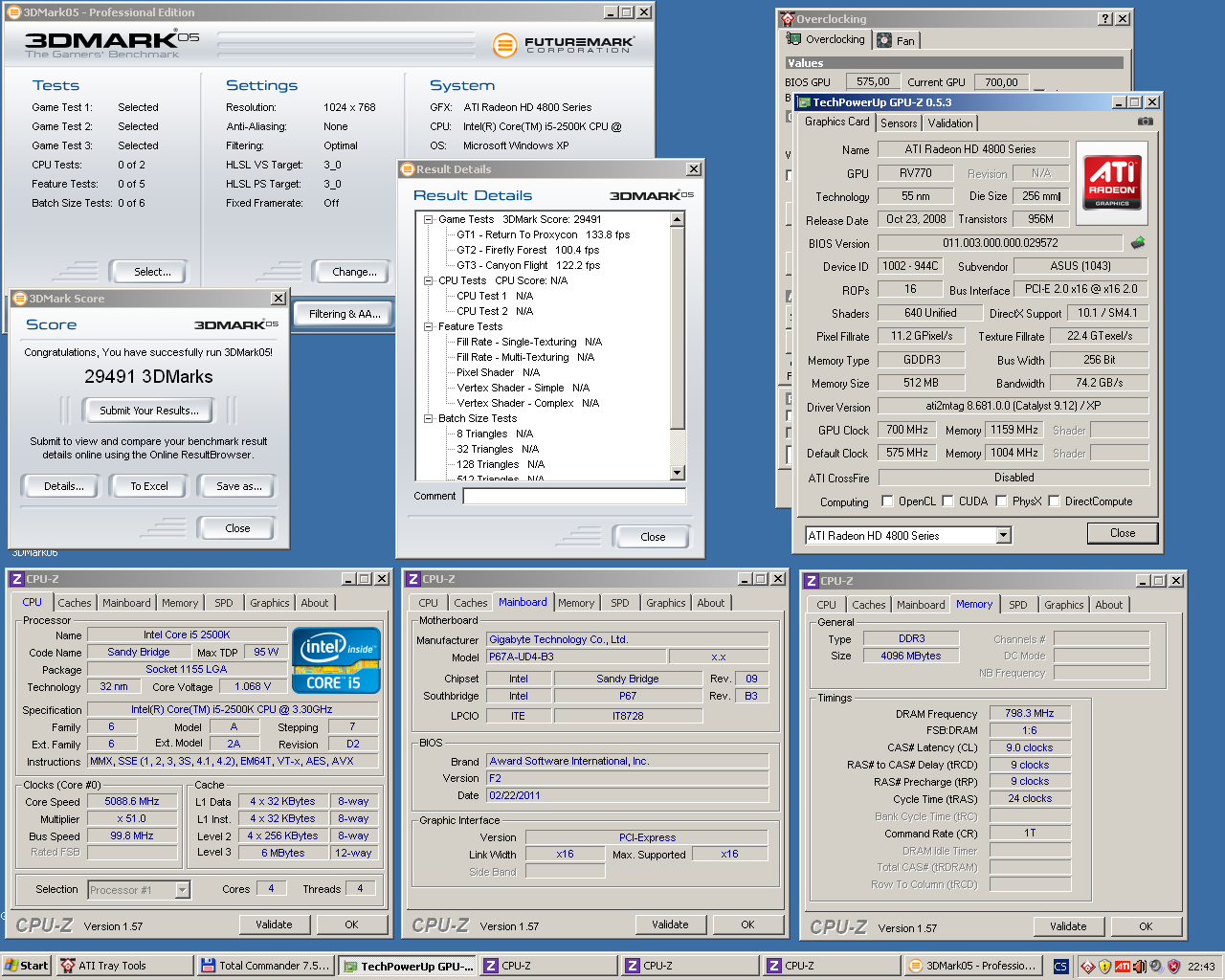Click the grey loudspeaker sound tray icon
The height and width of the screenshot is (980, 1225).
click(x=1155, y=967)
